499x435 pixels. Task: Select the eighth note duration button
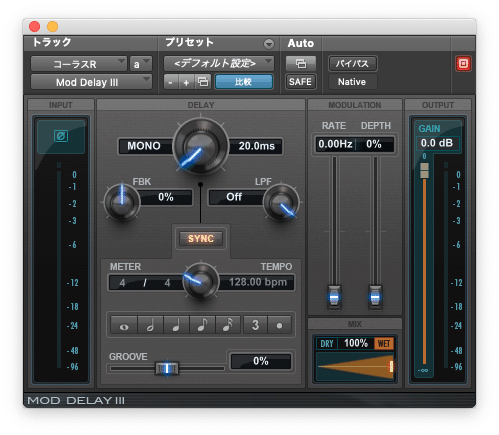(x=202, y=325)
